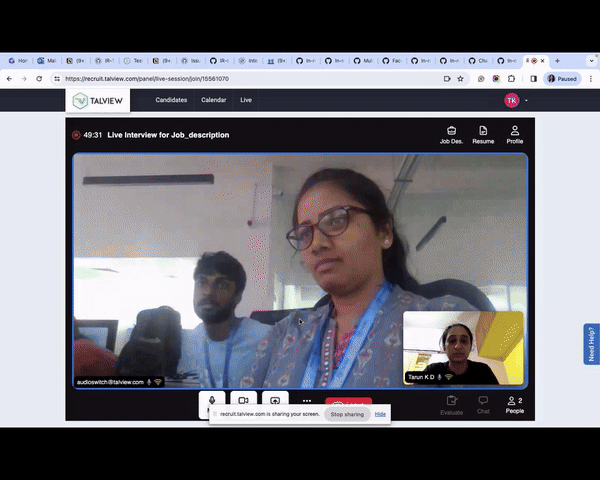Click the mic icon beside Tarun K D
Viewport: 600px width, 480px height.
(439, 377)
